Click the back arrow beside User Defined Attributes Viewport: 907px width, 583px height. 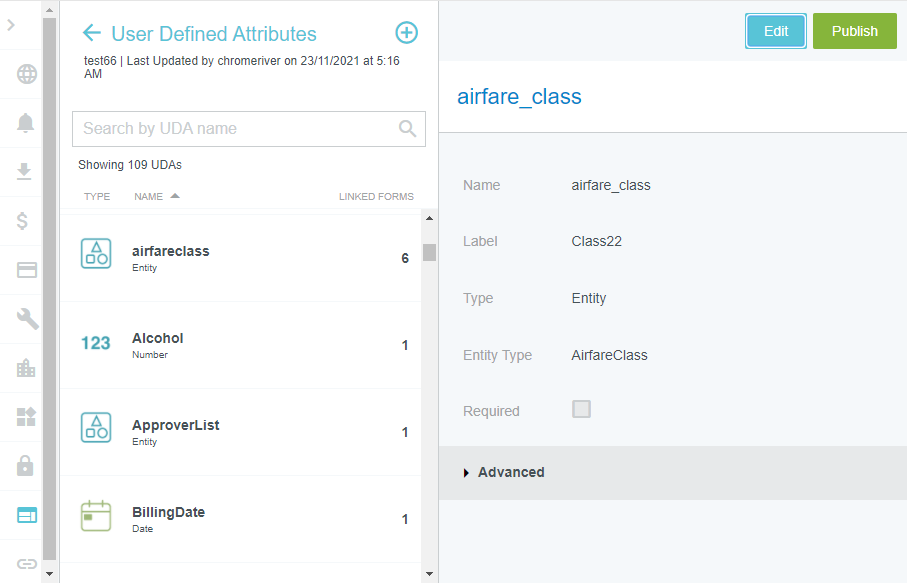92,33
